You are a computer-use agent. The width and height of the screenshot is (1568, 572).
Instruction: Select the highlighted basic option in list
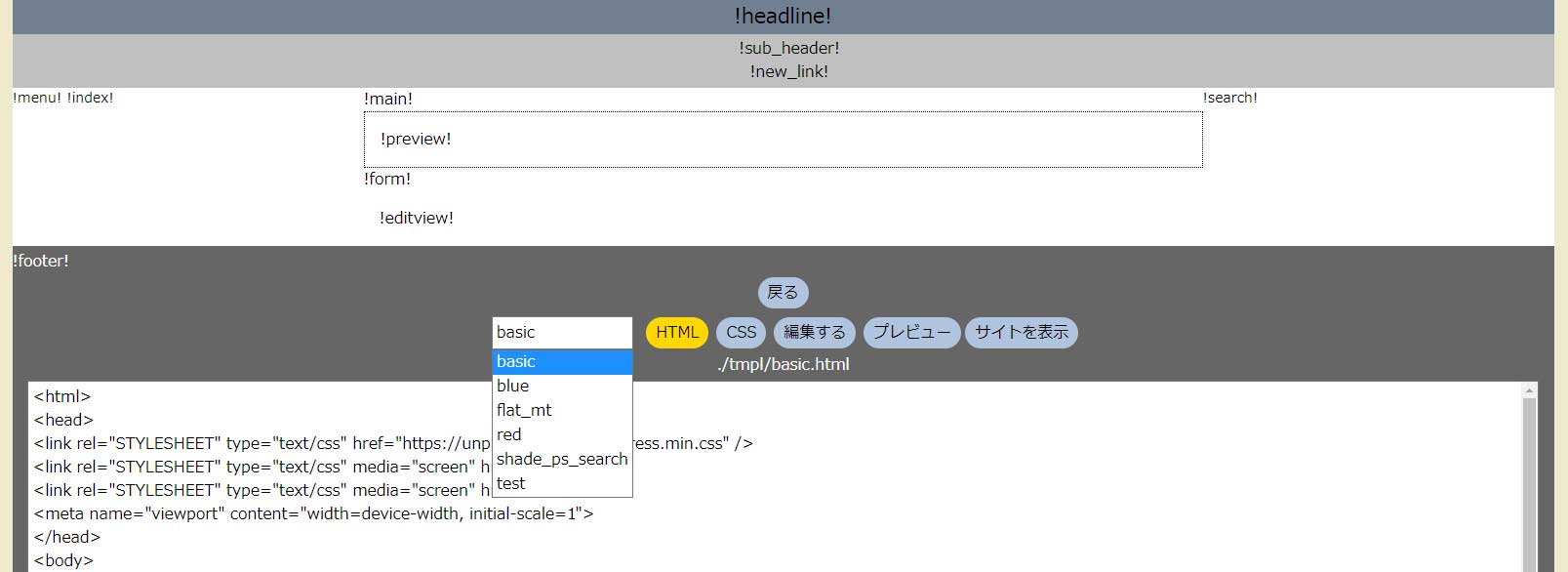pyautogui.click(x=562, y=362)
